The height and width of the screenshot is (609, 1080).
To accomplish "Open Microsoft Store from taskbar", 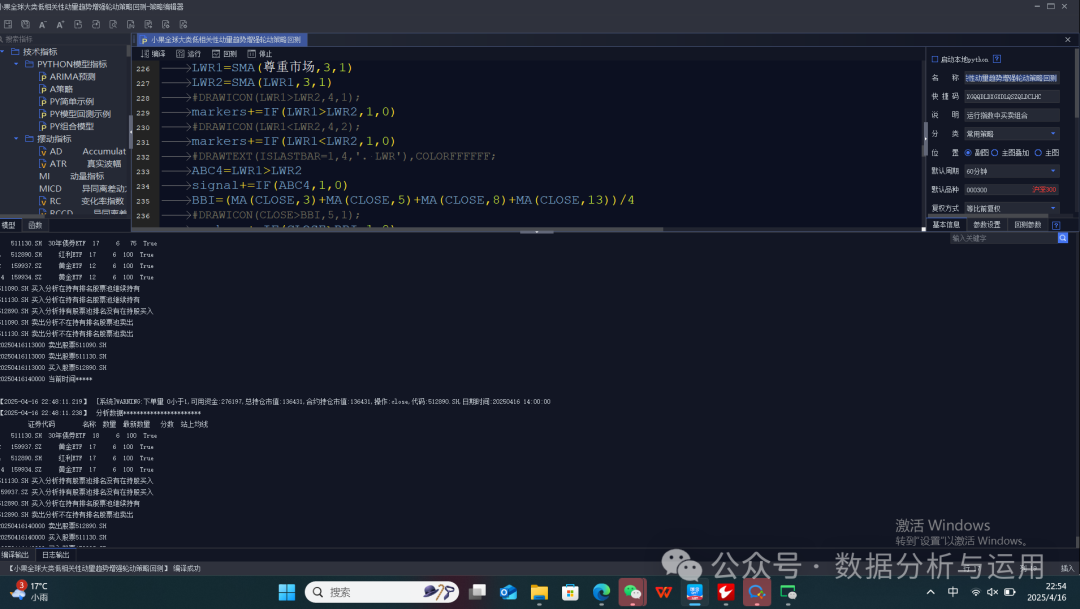I will tap(570, 592).
